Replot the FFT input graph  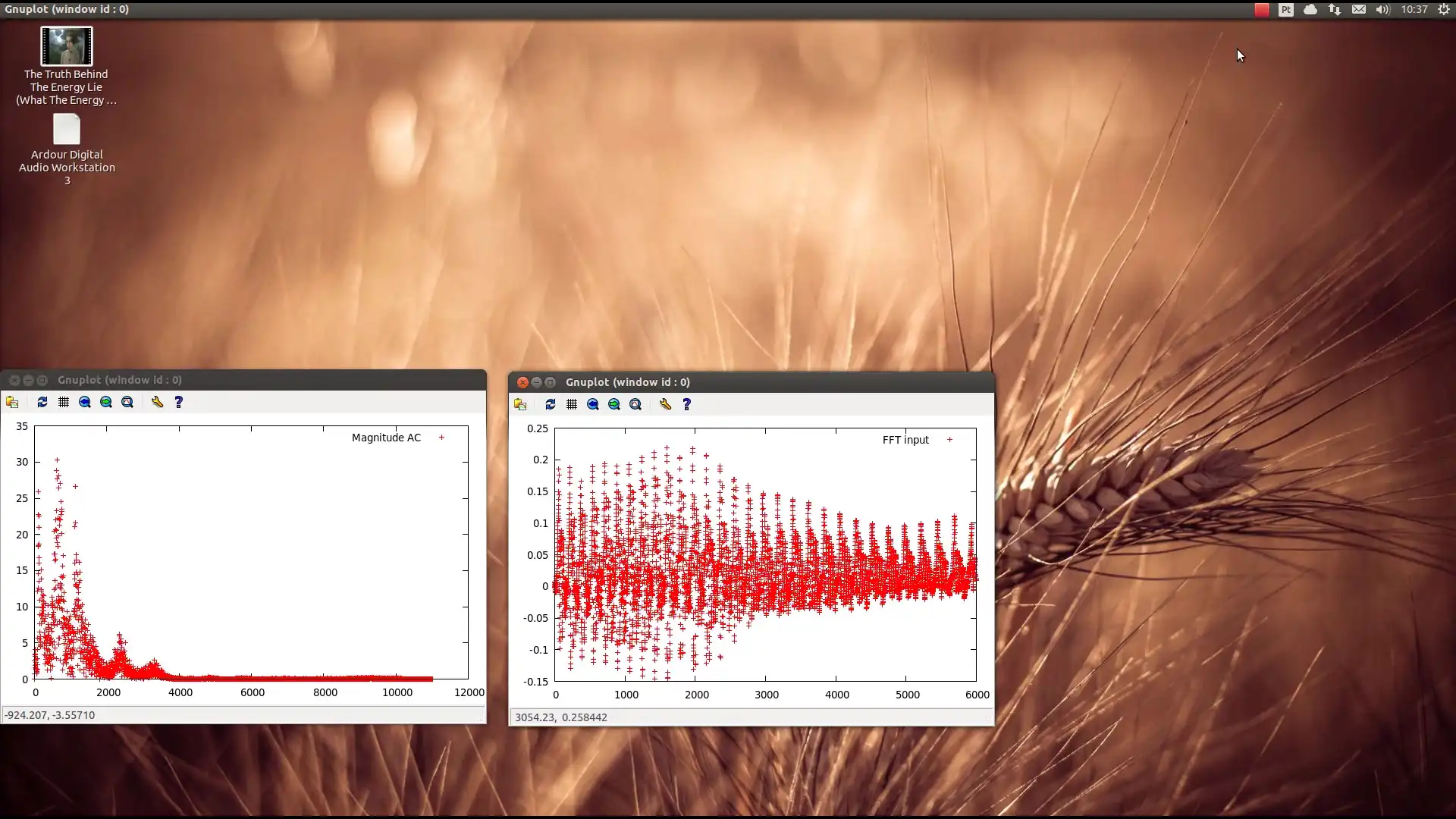(550, 404)
